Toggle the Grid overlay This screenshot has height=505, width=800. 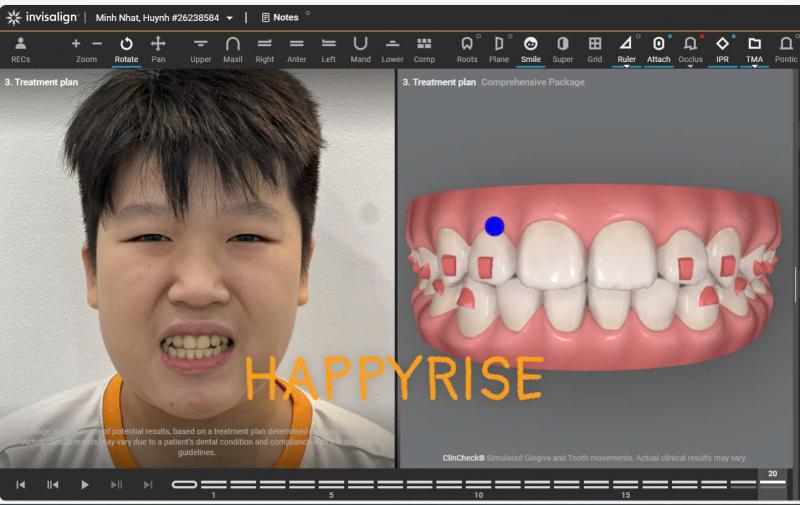coord(594,44)
